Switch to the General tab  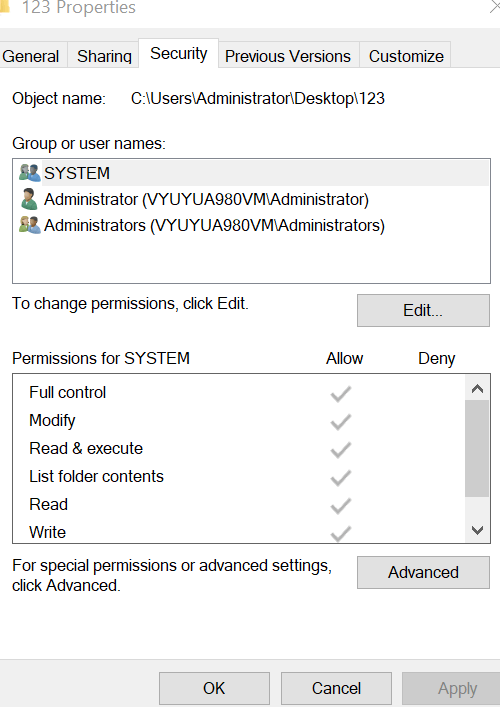pyautogui.click(x=31, y=56)
